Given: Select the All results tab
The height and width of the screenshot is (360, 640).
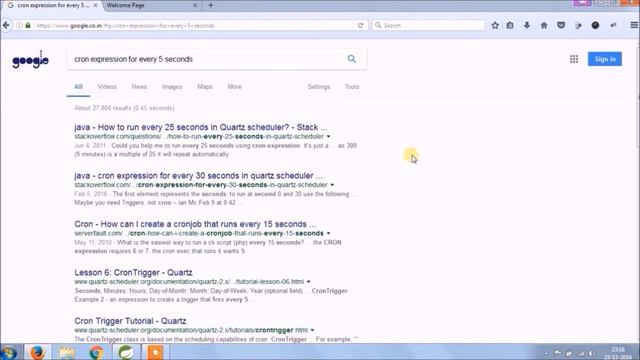Looking at the screenshot, I should pos(78,87).
